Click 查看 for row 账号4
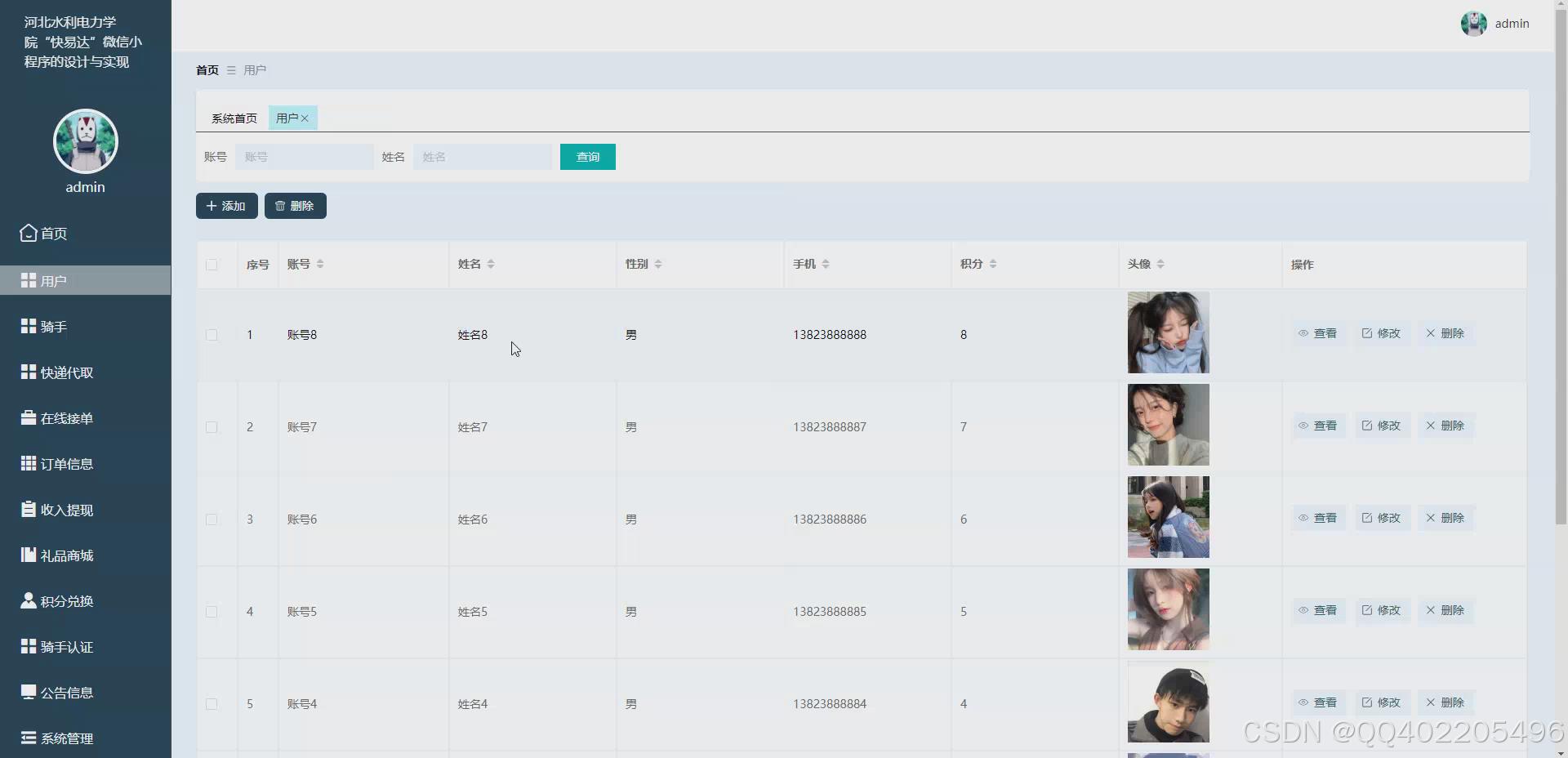The height and width of the screenshot is (758, 1568). pos(1318,702)
